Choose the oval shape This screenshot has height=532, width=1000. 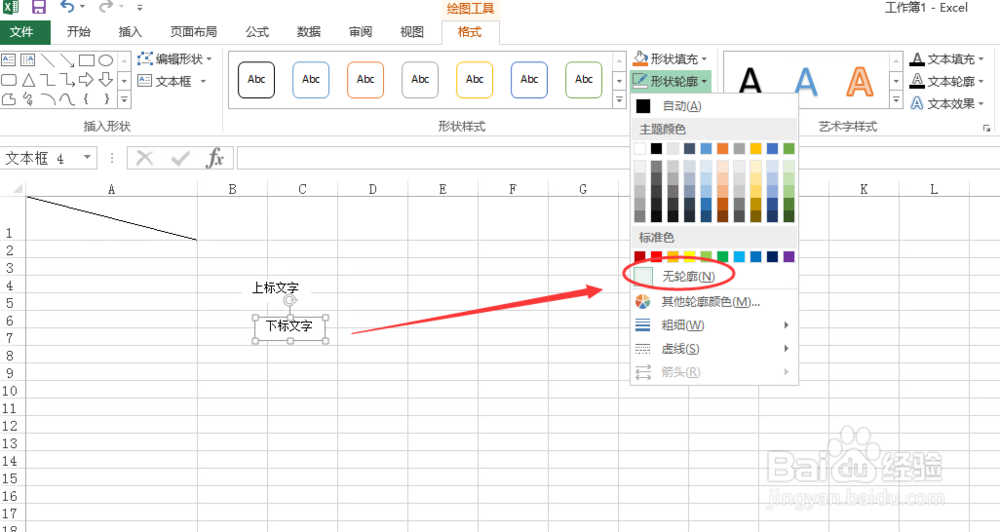tap(106, 61)
